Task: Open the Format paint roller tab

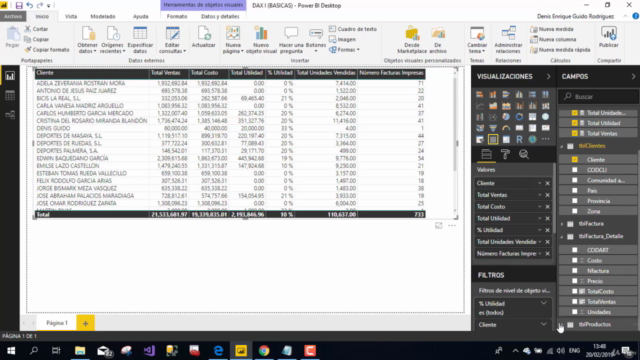Action: pyautogui.click(x=505, y=154)
